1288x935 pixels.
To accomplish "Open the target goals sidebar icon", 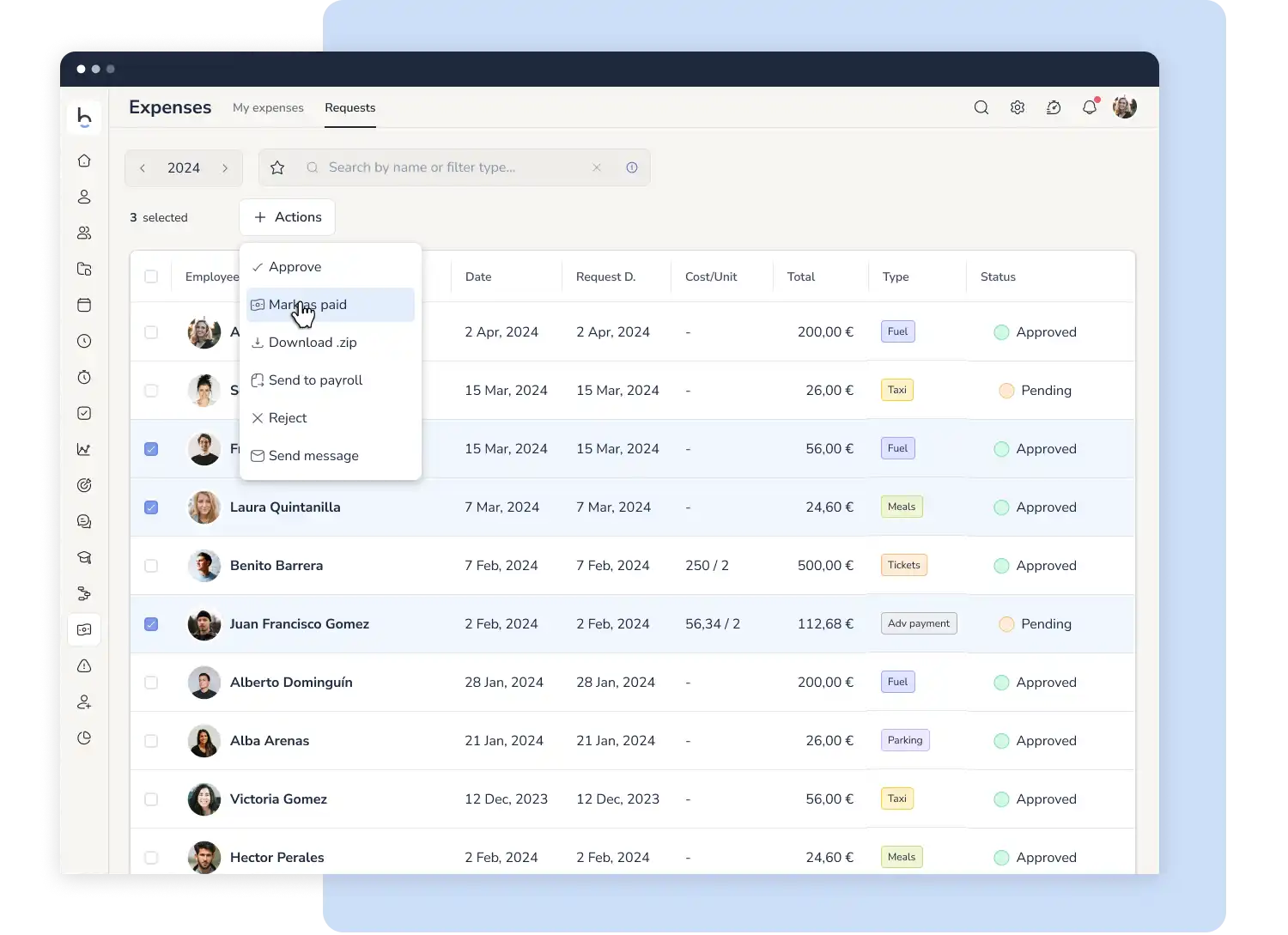I will pyautogui.click(x=84, y=485).
